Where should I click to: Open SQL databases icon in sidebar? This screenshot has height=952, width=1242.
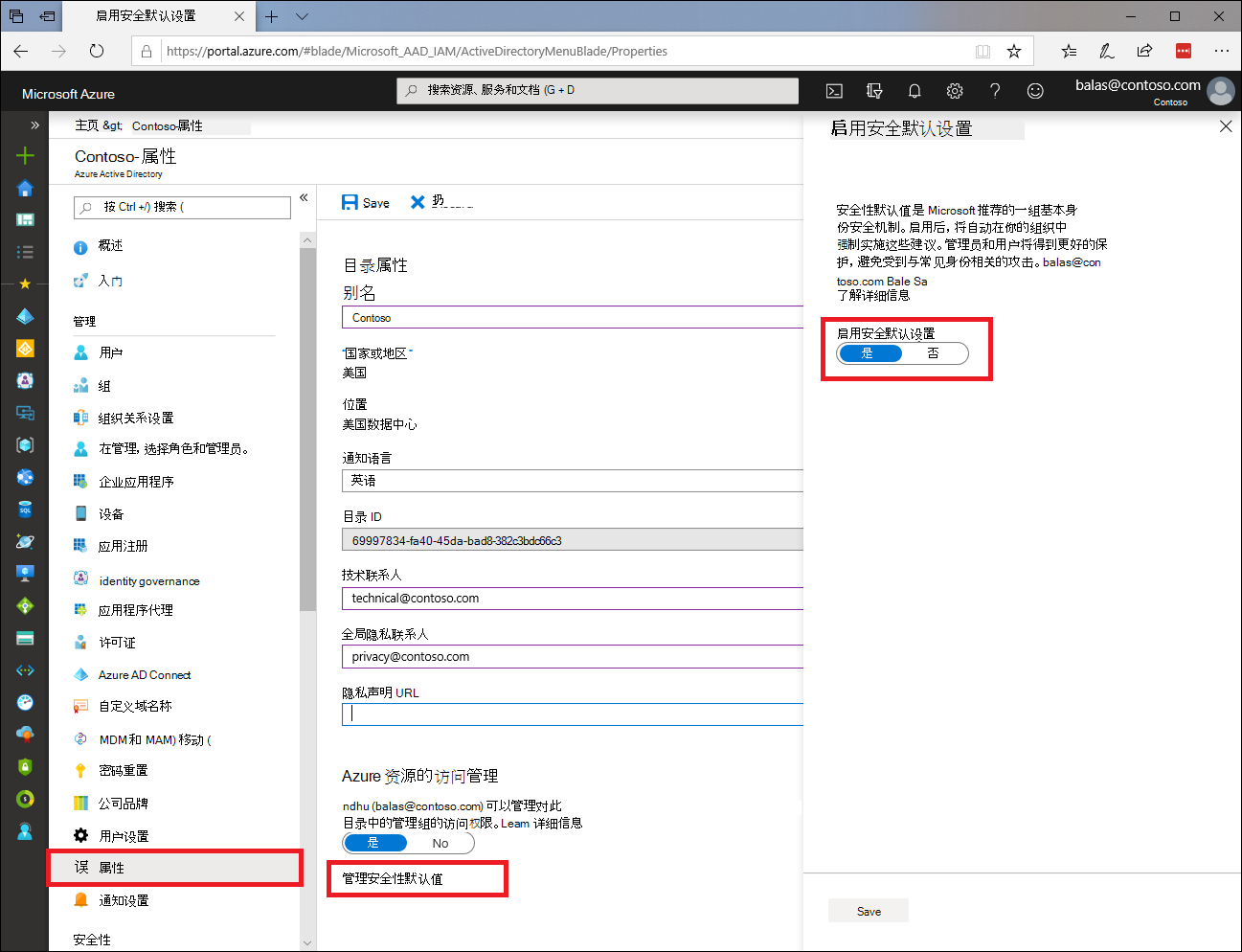click(x=25, y=509)
